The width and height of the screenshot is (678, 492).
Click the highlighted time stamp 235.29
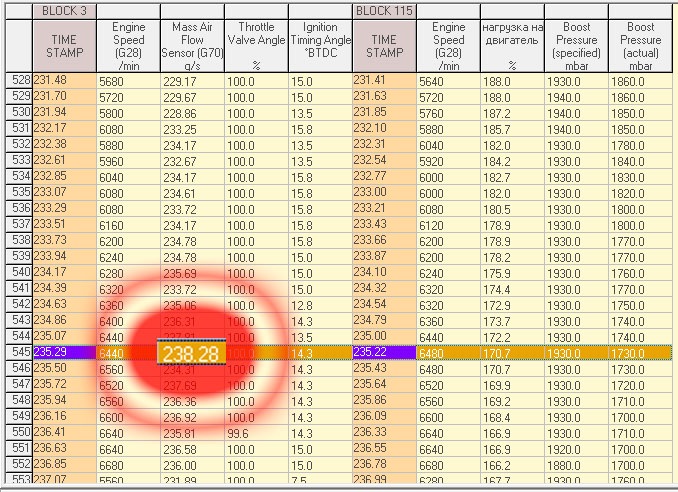click(x=64, y=353)
